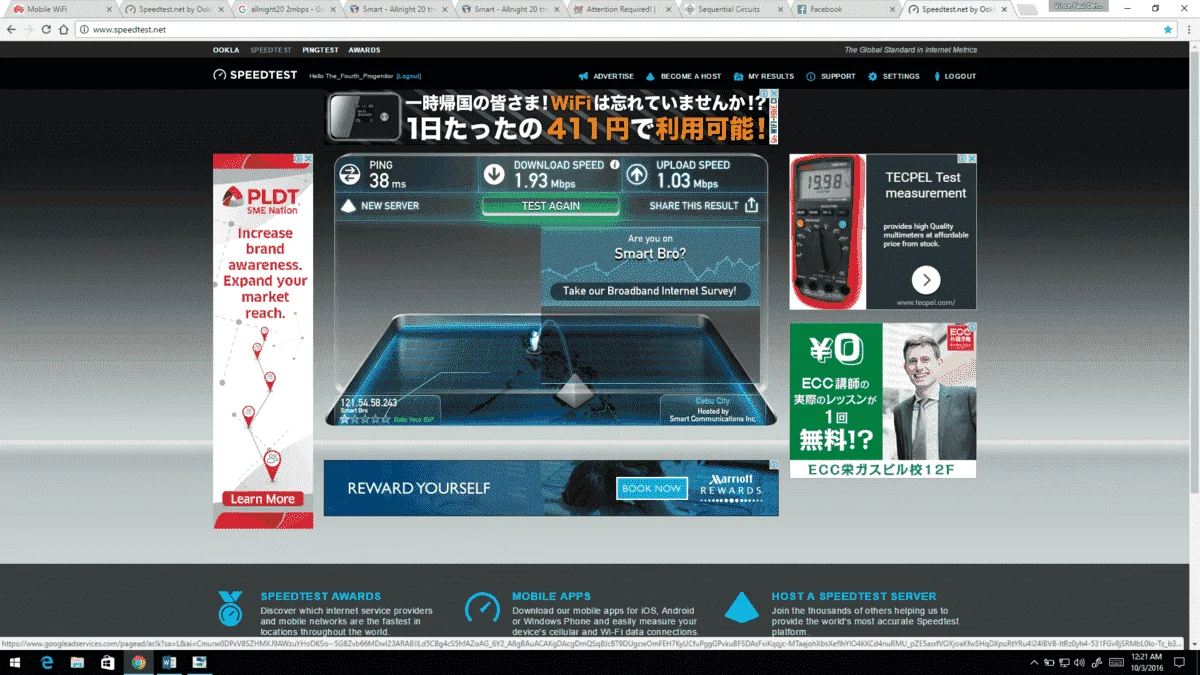Image resolution: width=1200 pixels, height=675 pixels.
Task: Open Mobile Apps heading link
Action: pyautogui.click(x=551, y=596)
